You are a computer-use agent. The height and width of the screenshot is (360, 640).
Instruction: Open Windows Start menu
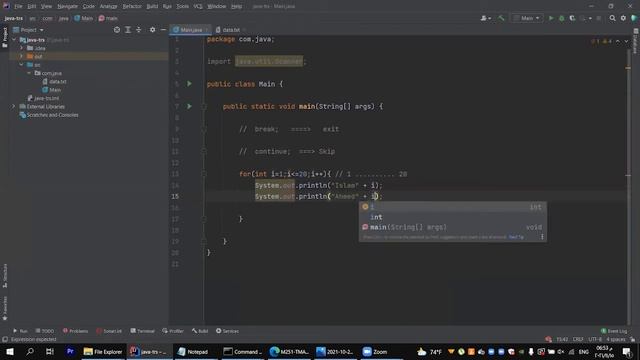coord(10,351)
